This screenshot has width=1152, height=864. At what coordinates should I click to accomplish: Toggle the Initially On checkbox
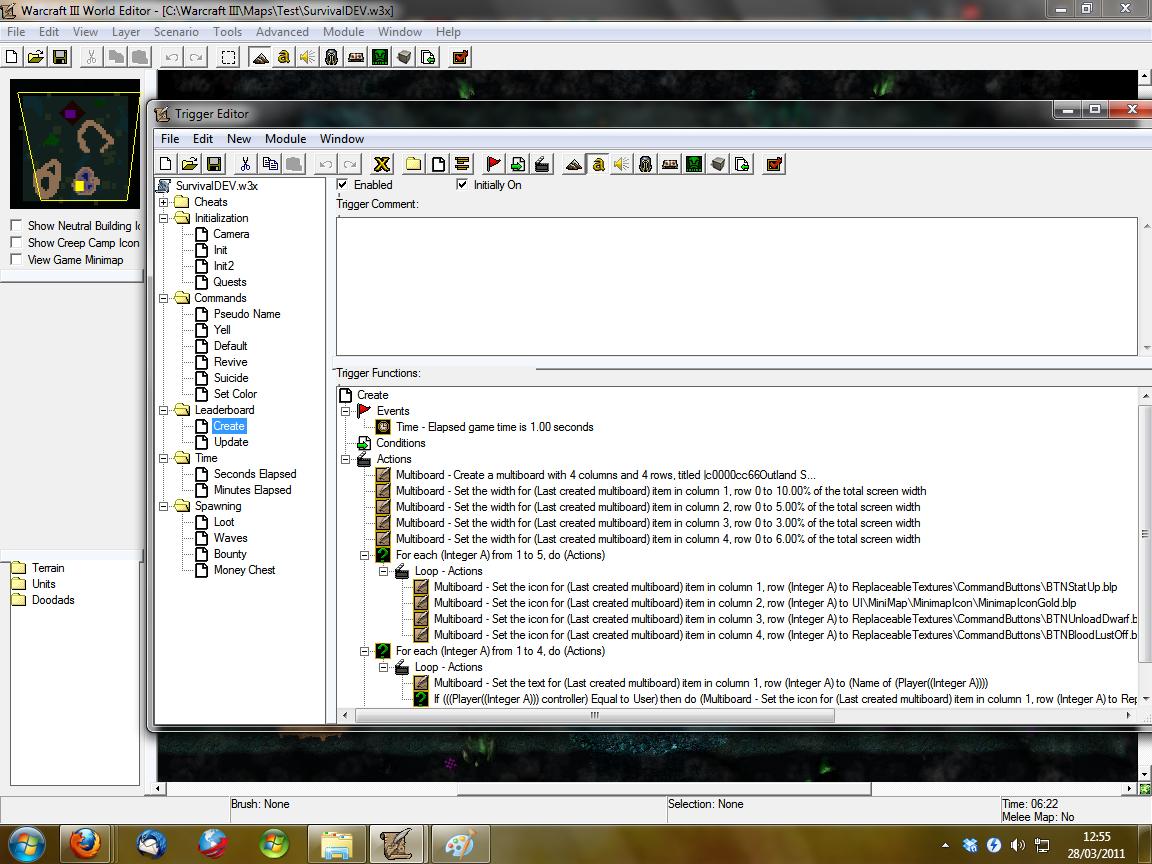461,184
